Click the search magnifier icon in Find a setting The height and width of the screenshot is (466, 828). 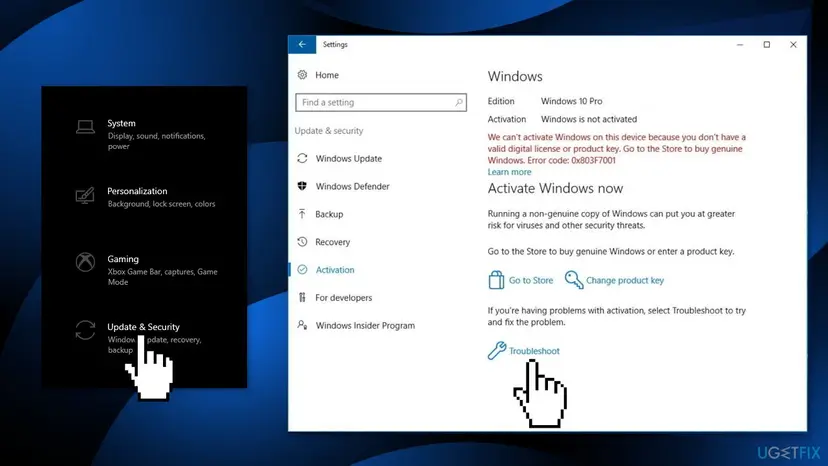coord(458,102)
